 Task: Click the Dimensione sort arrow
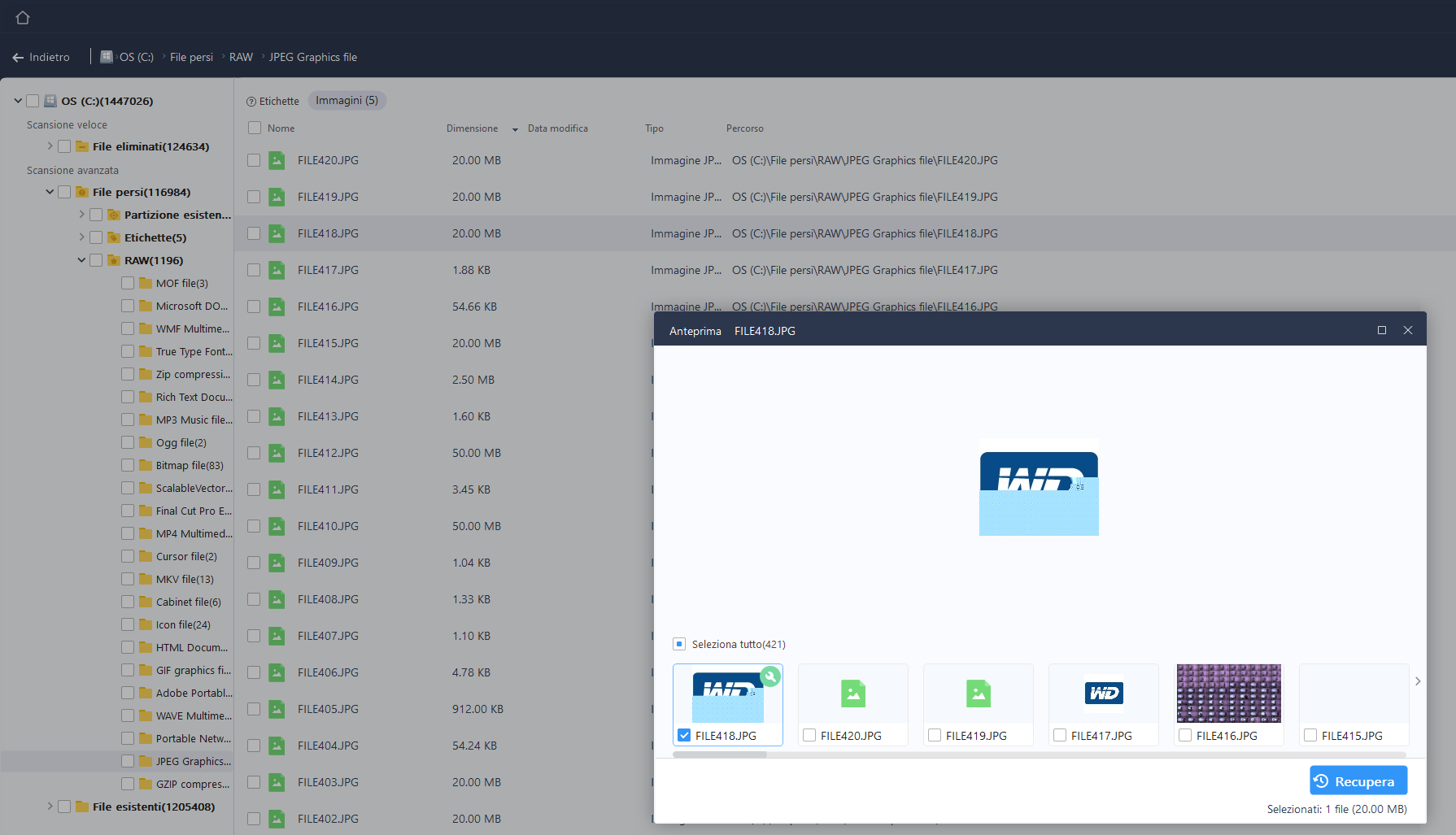click(515, 129)
